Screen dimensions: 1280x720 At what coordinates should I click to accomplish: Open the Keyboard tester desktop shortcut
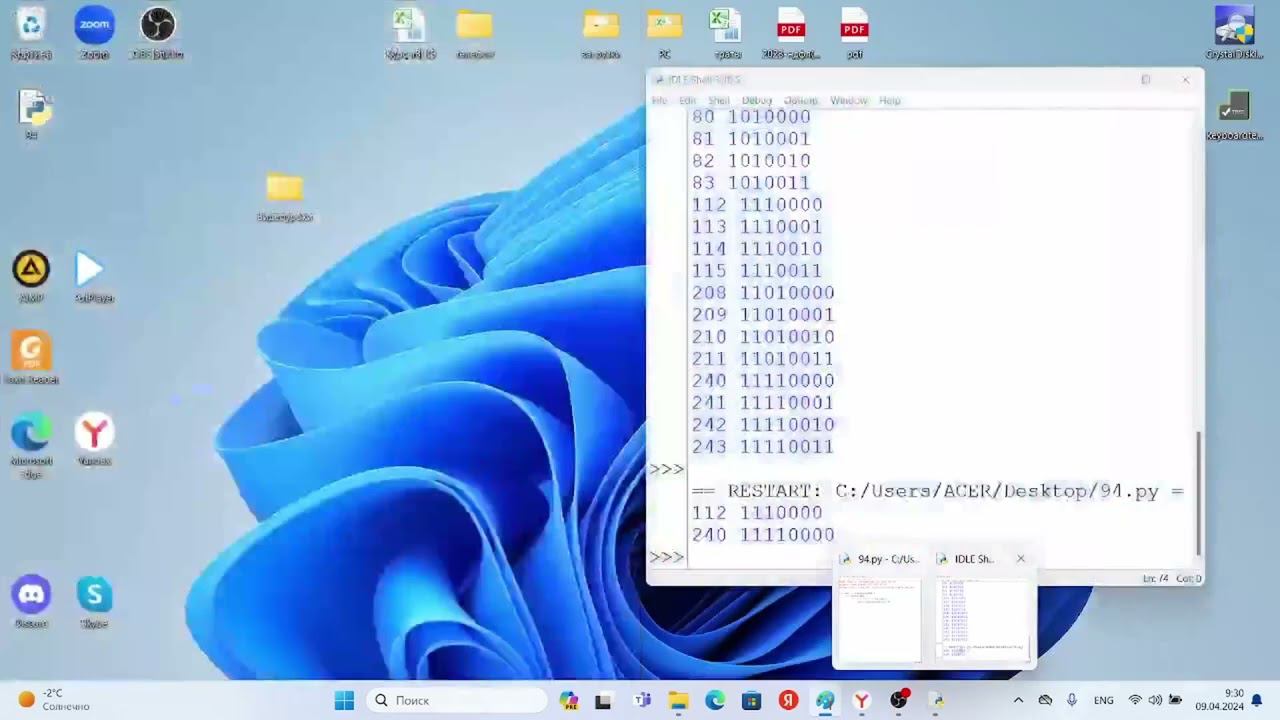coord(1235,115)
